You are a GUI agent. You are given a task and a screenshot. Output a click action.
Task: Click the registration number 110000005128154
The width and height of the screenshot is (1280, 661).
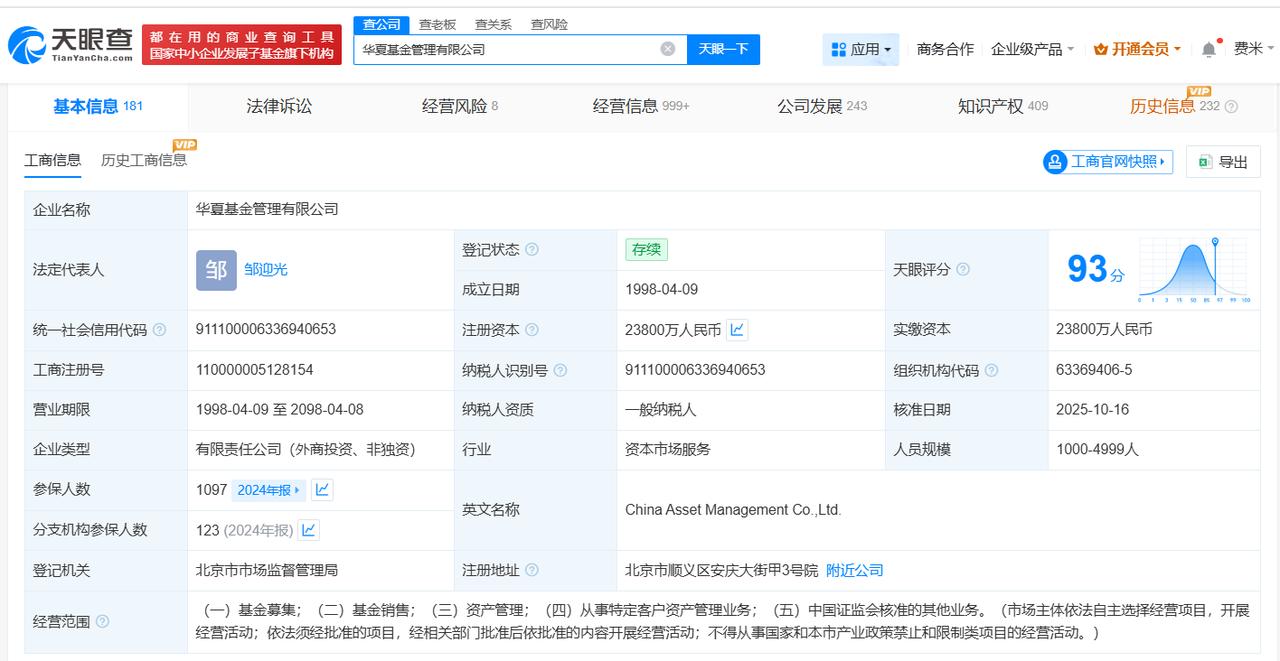pos(255,370)
